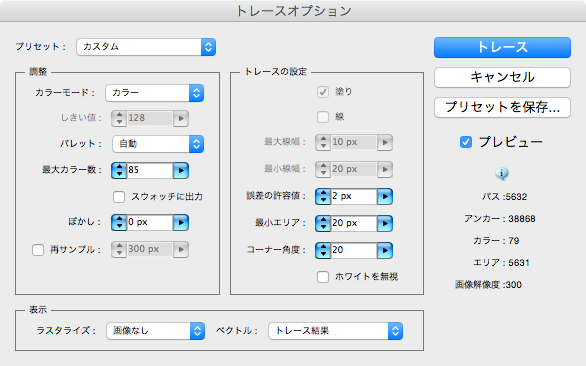Click the info tooltip icon under プレビュー

tap(502, 173)
